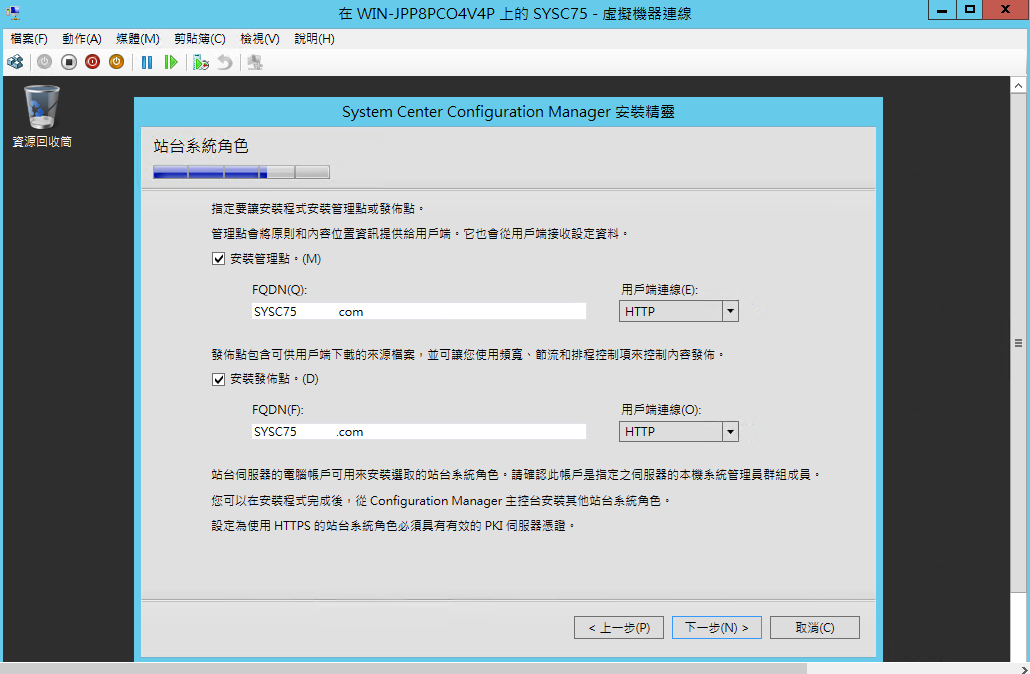Open the 檔案(F) menu

[29, 39]
